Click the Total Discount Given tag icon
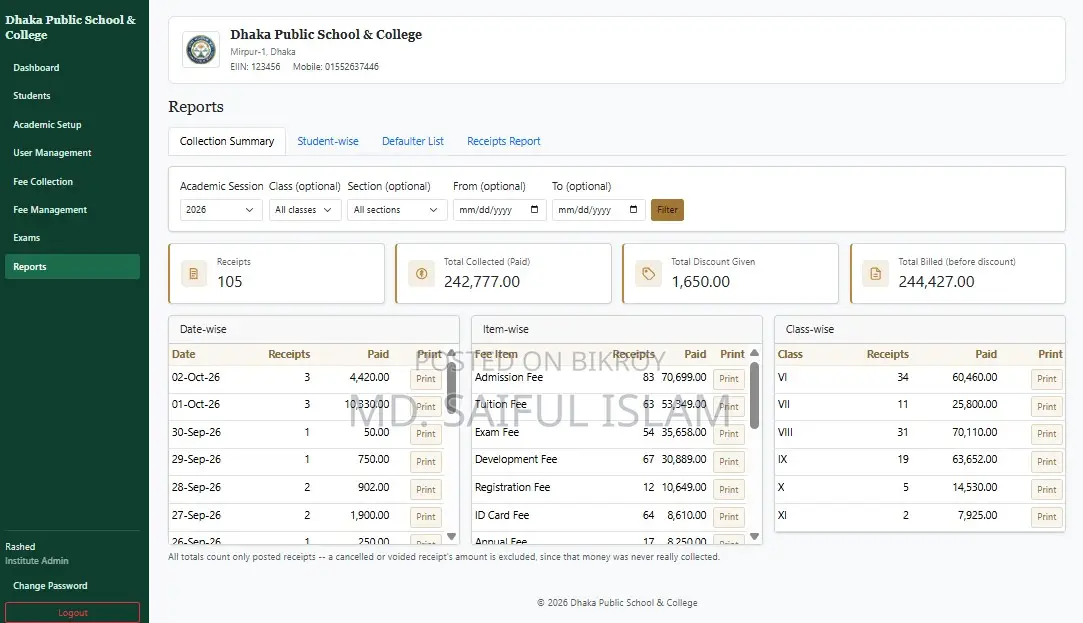Screen dimensions: 1083x623 [648, 274]
